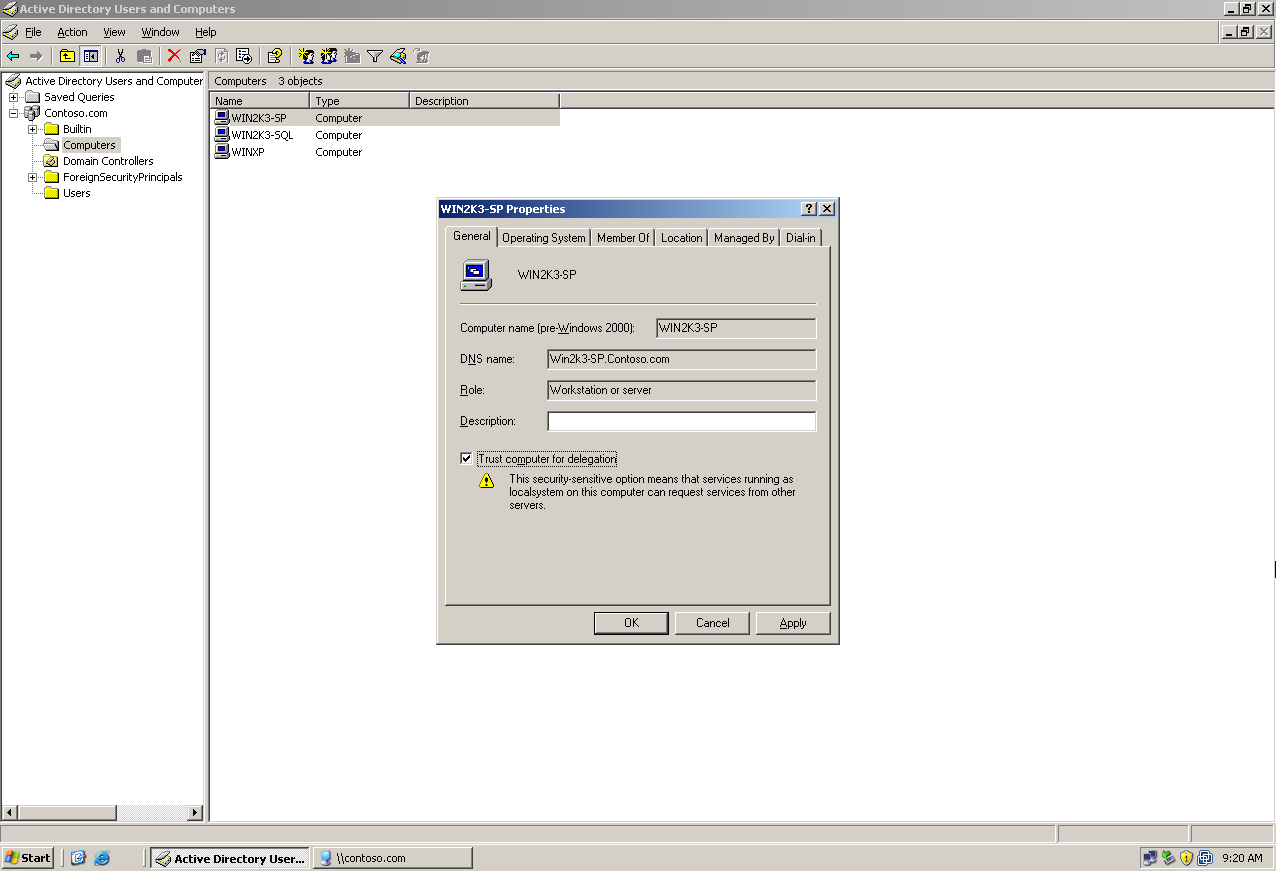Click the red Delete X icon

[x=174, y=56]
